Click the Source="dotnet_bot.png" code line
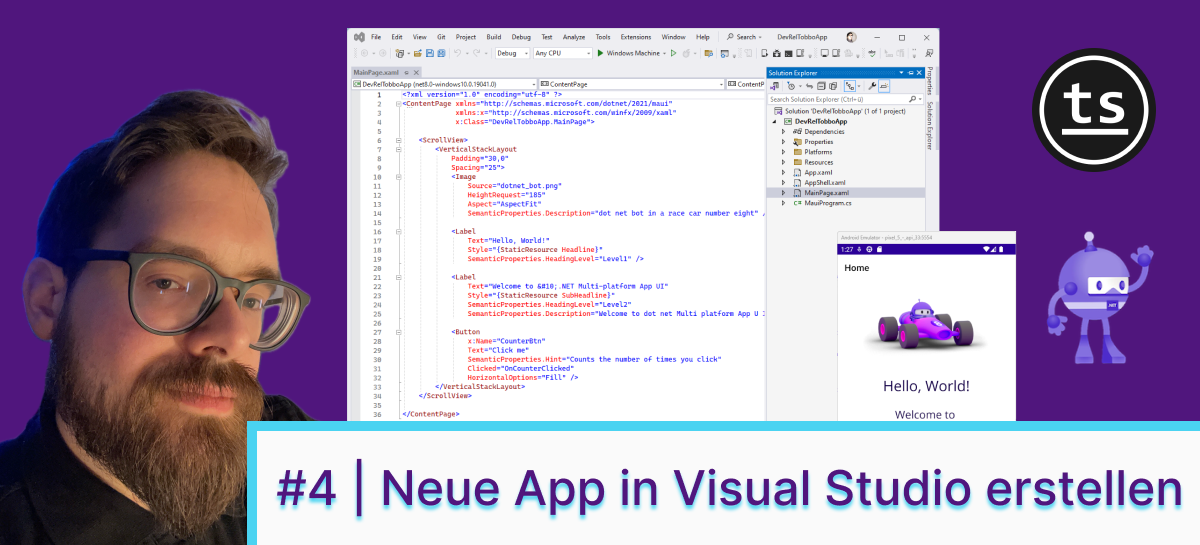The image size is (1200, 545). click(x=514, y=186)
